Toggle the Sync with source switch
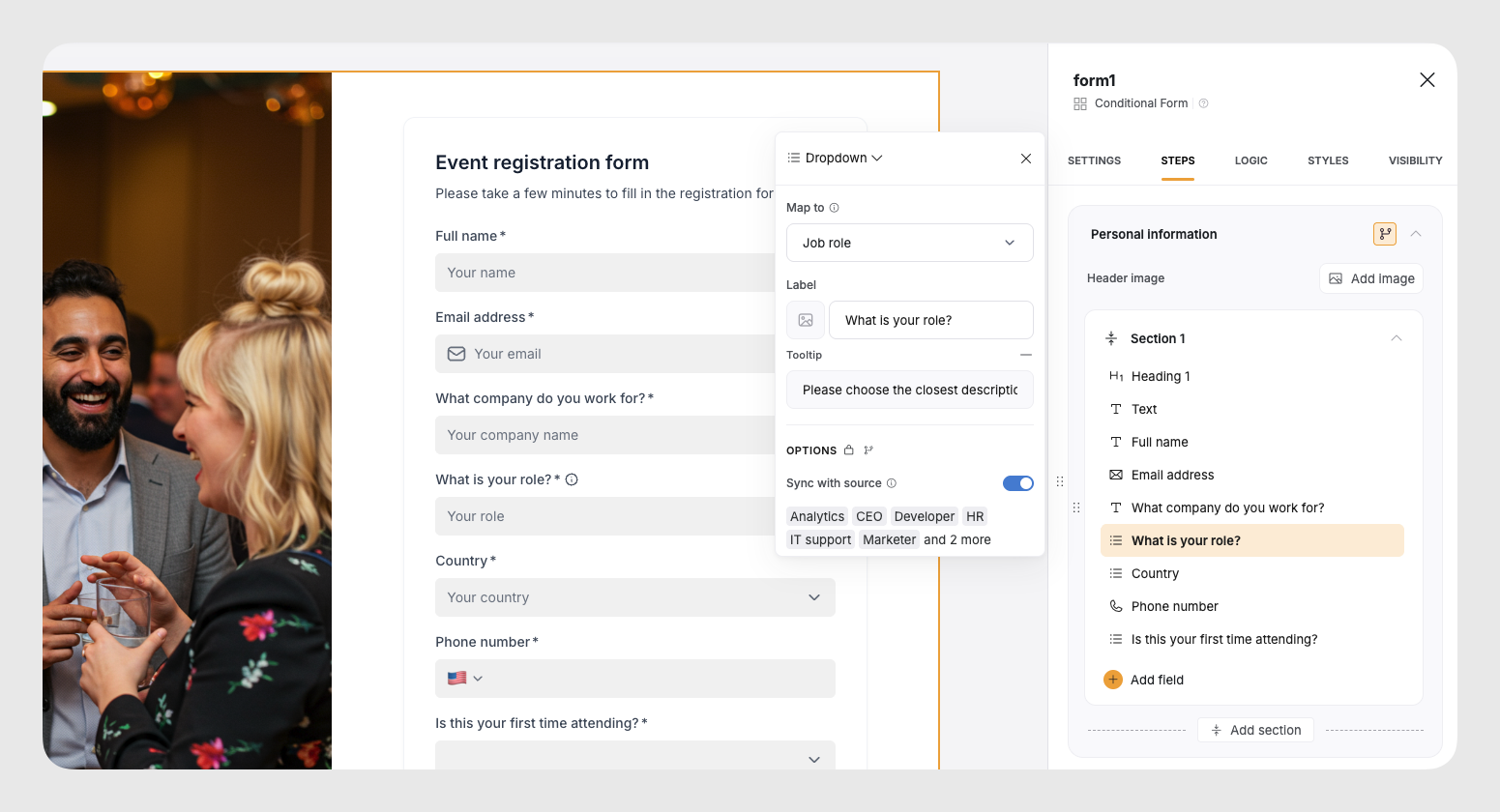Viewport: 1500px width, 812px height. (x=1018, y=483)
